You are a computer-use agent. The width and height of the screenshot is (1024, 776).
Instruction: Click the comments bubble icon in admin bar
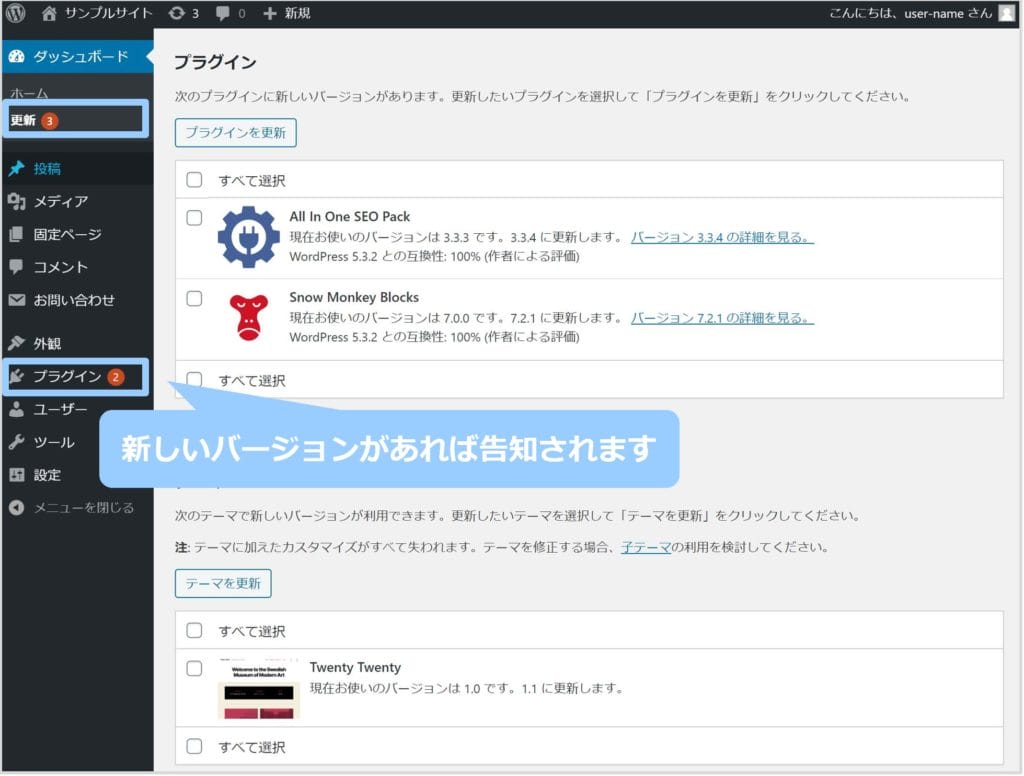[x=223, y=13]
